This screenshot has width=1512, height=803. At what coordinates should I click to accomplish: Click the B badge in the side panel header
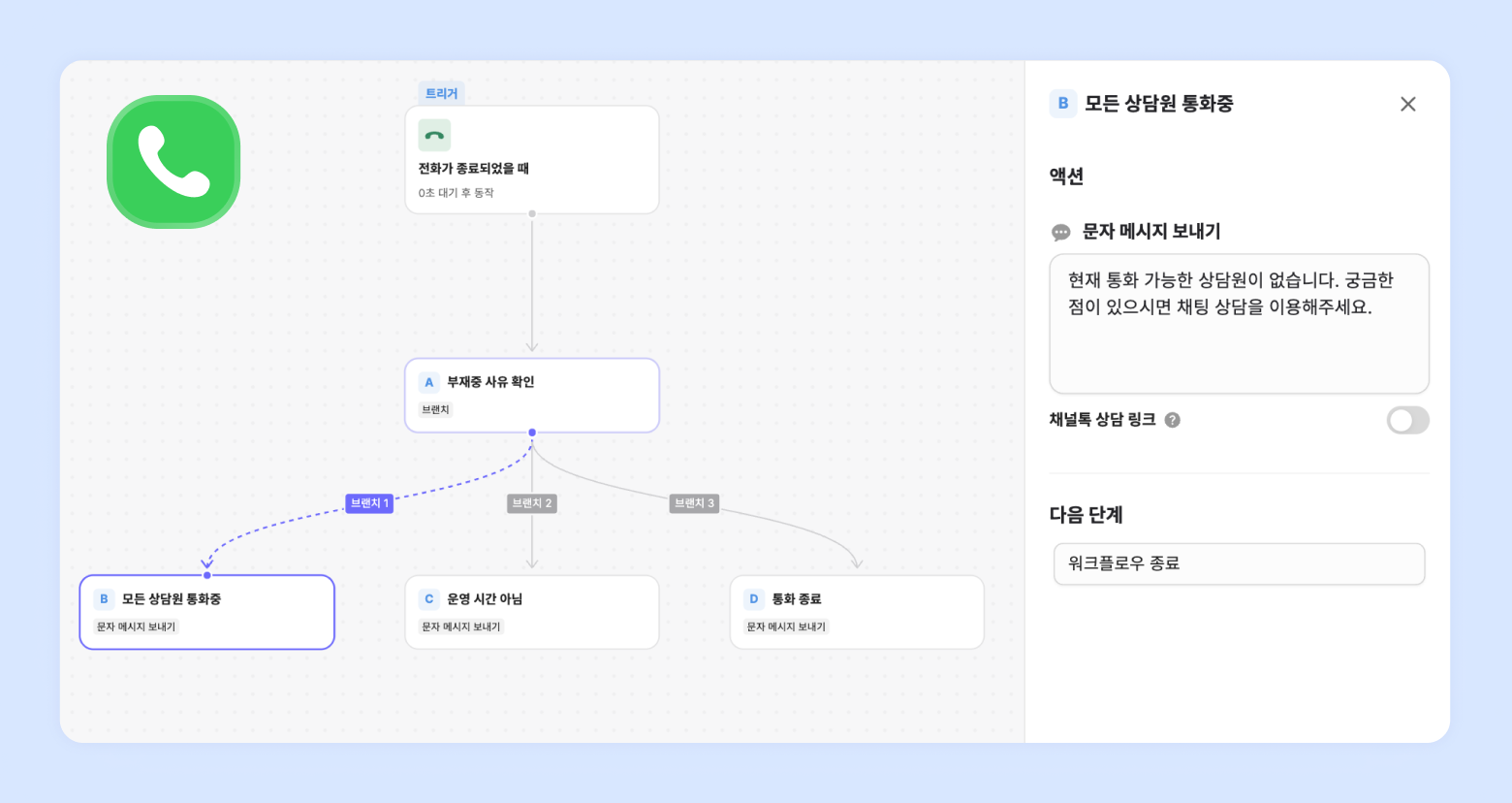tap(1063, 104)
